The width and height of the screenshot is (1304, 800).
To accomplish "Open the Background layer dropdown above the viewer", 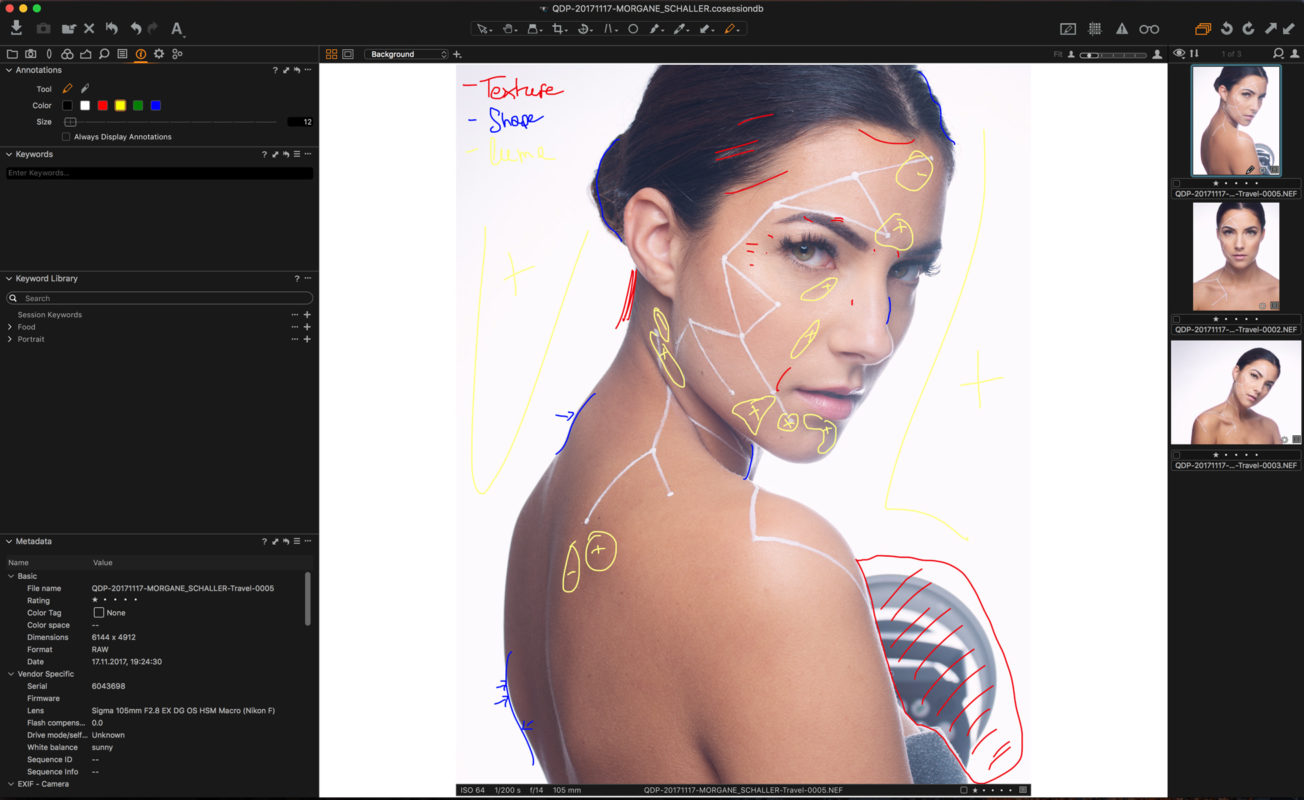I will [405, 54].
